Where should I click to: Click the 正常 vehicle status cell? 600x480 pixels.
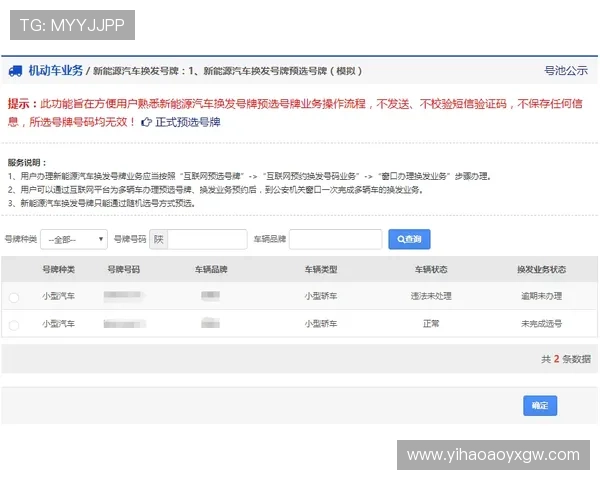[431, 324]
